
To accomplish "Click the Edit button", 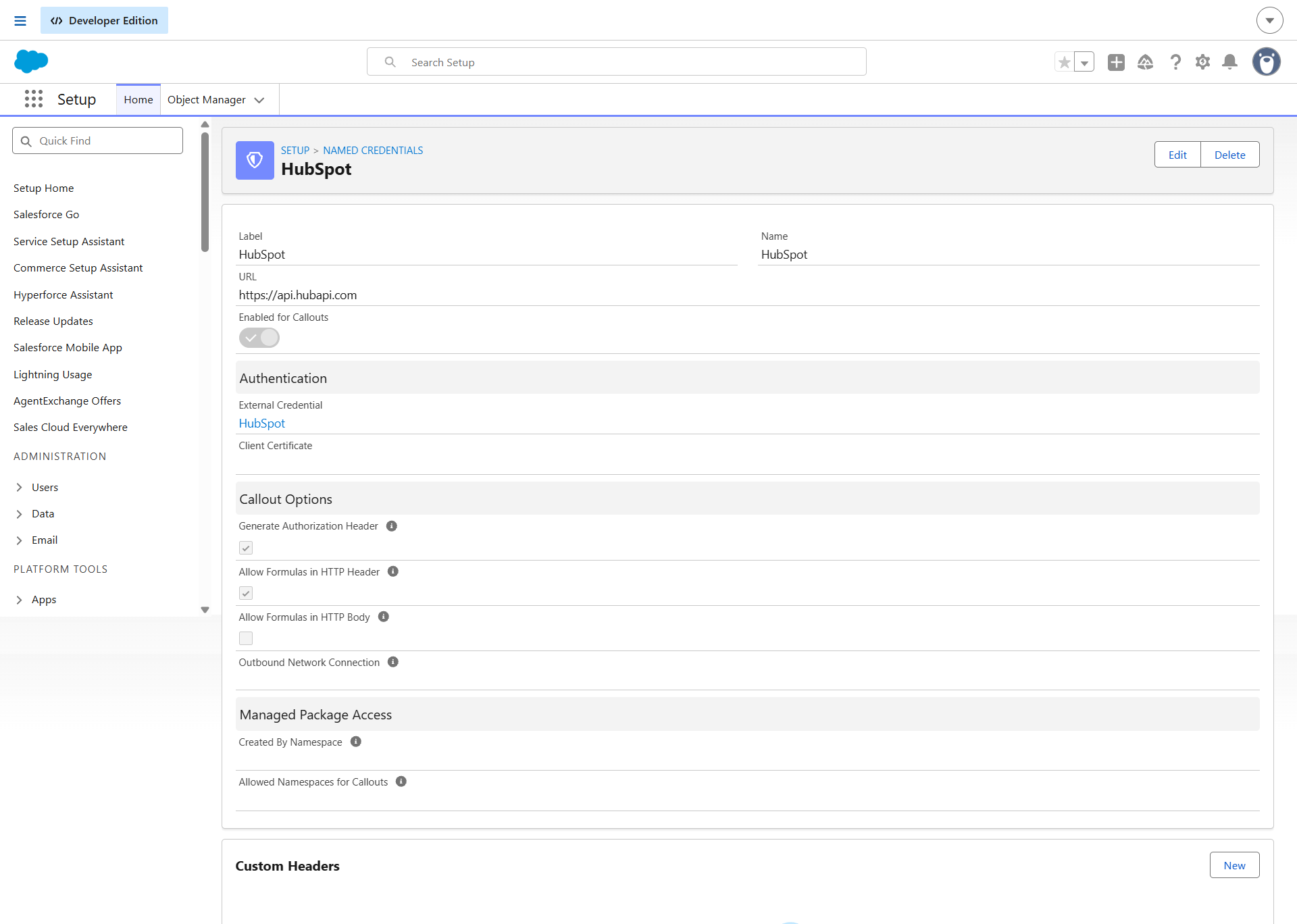I will tap(1177, 155).
